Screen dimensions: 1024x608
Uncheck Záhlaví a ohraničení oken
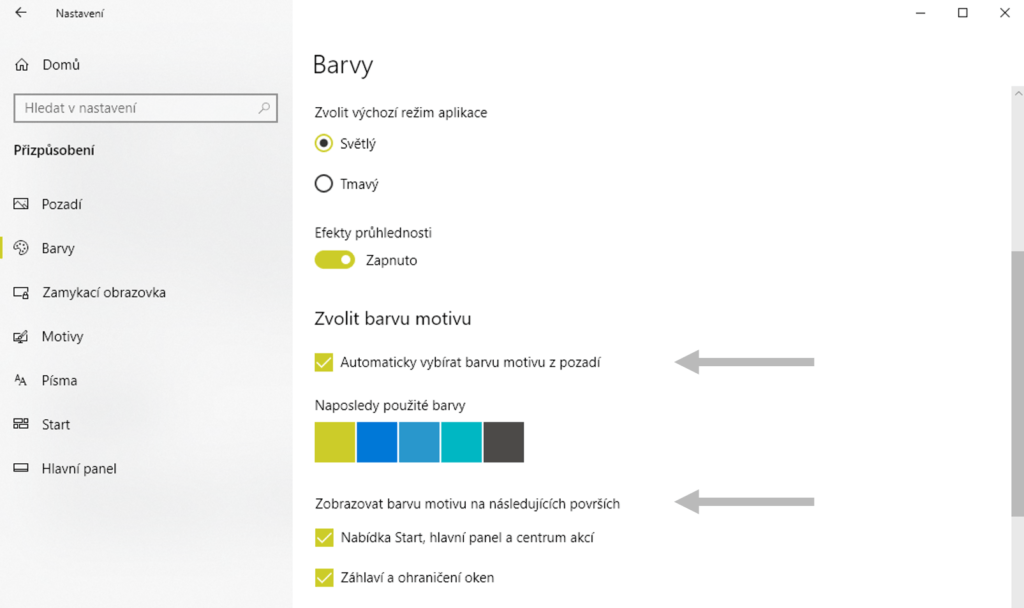click(x=324, y=577)
